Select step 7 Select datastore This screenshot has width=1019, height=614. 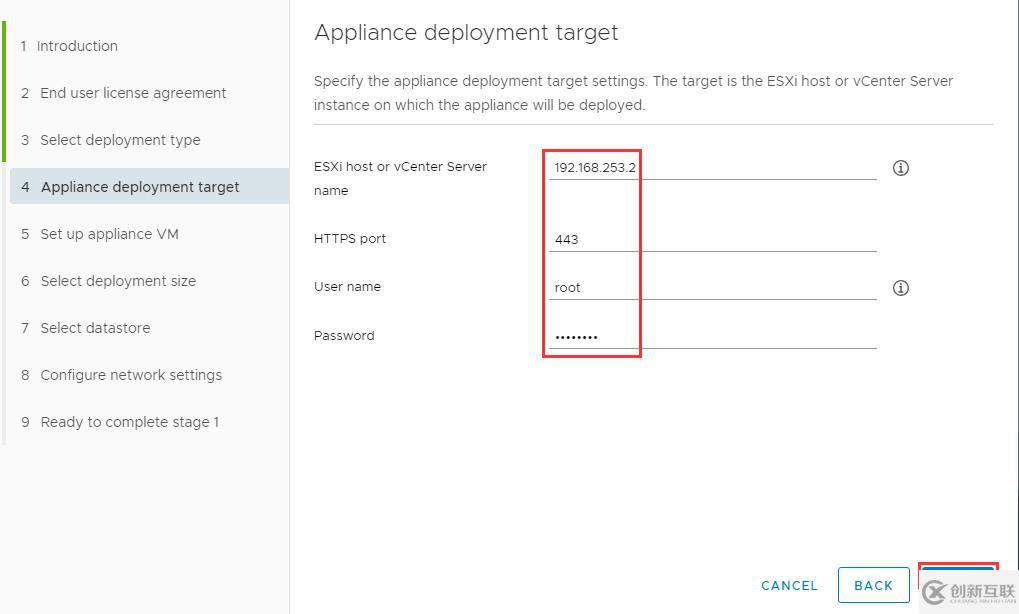click(x=86, y=328)
